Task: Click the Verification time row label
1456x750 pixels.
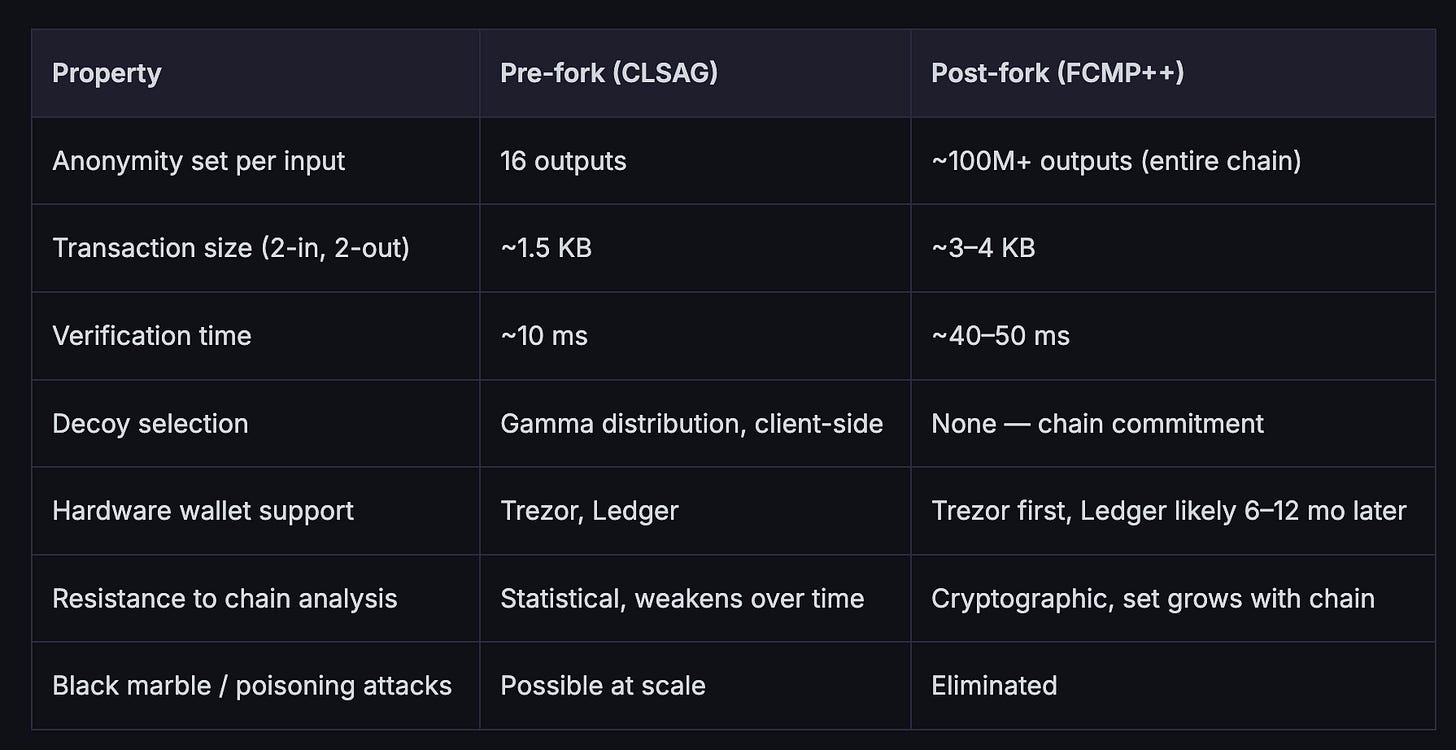Action: click(x=152, y=336)
